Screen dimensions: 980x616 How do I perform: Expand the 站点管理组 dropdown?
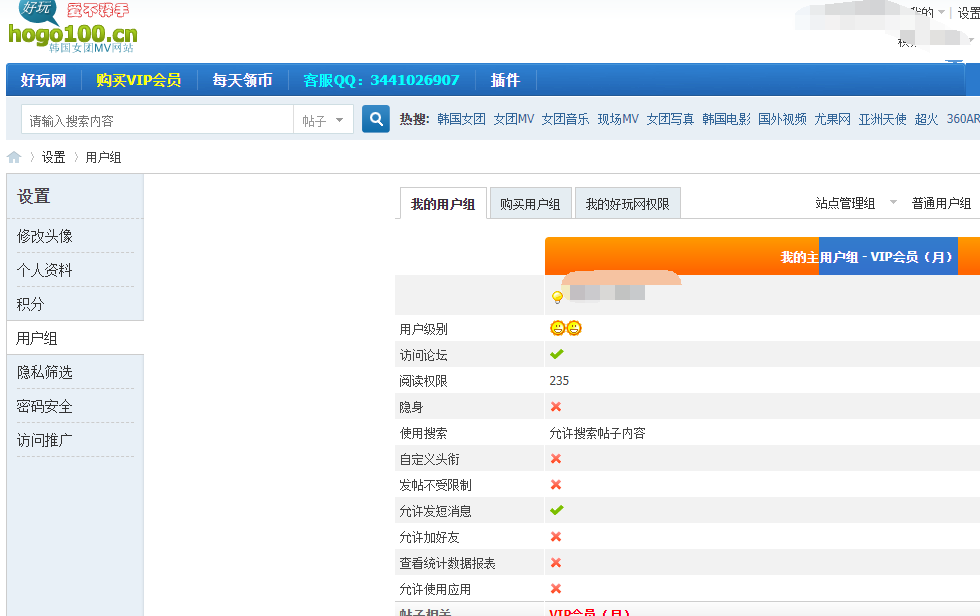[x=854, y=203]
